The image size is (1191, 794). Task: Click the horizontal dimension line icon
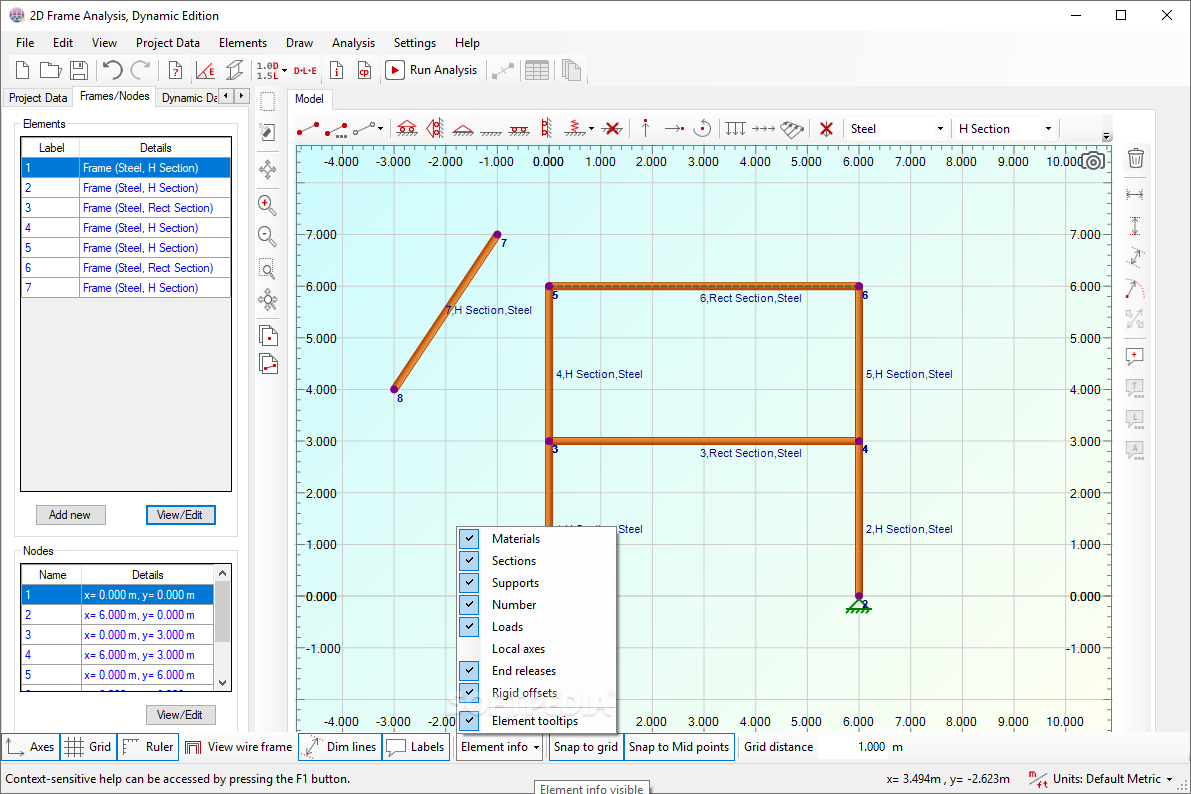tap(1135, 195)
